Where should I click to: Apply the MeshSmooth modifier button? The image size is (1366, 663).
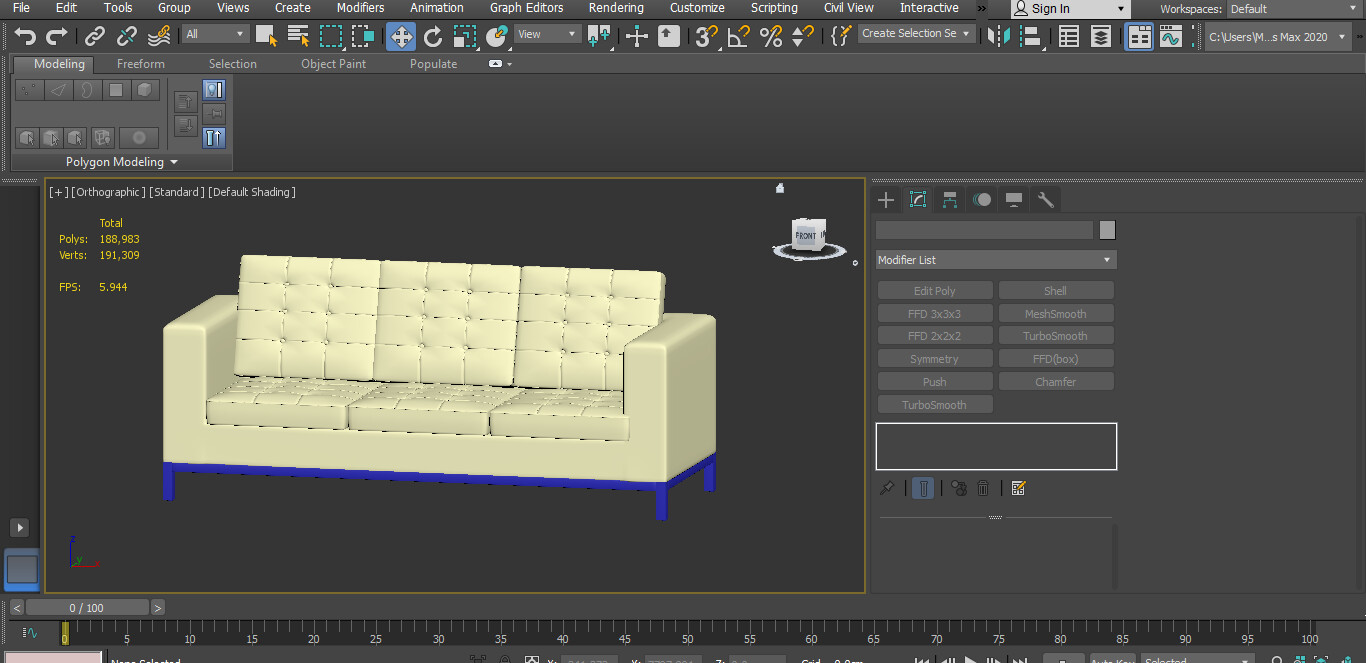1056,312
